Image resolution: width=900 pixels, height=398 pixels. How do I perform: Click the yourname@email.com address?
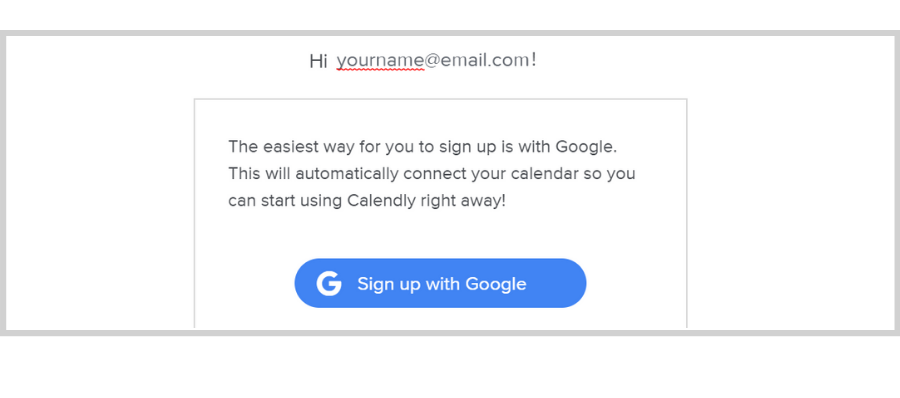coord(433,60)
